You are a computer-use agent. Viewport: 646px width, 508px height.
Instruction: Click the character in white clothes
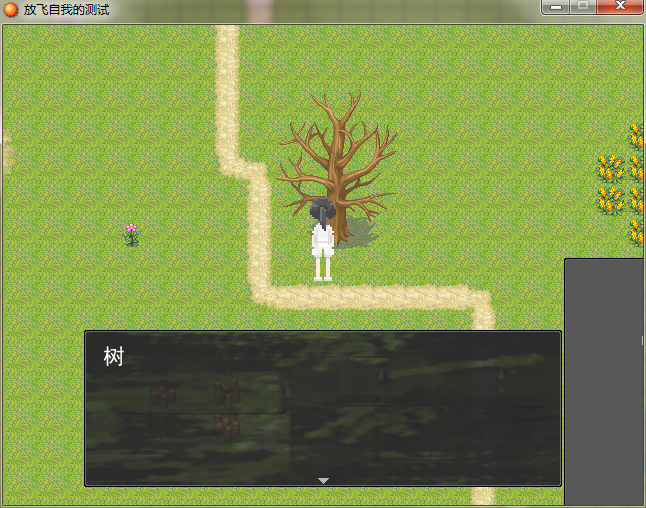coord(323,239)
